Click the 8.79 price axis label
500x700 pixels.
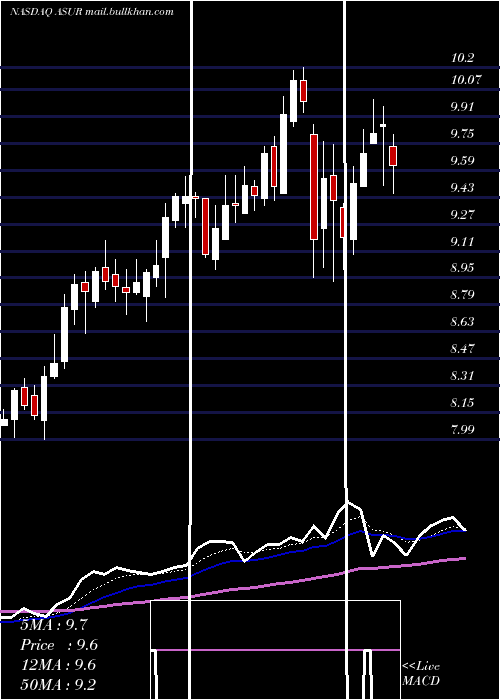tap(462, 295)
